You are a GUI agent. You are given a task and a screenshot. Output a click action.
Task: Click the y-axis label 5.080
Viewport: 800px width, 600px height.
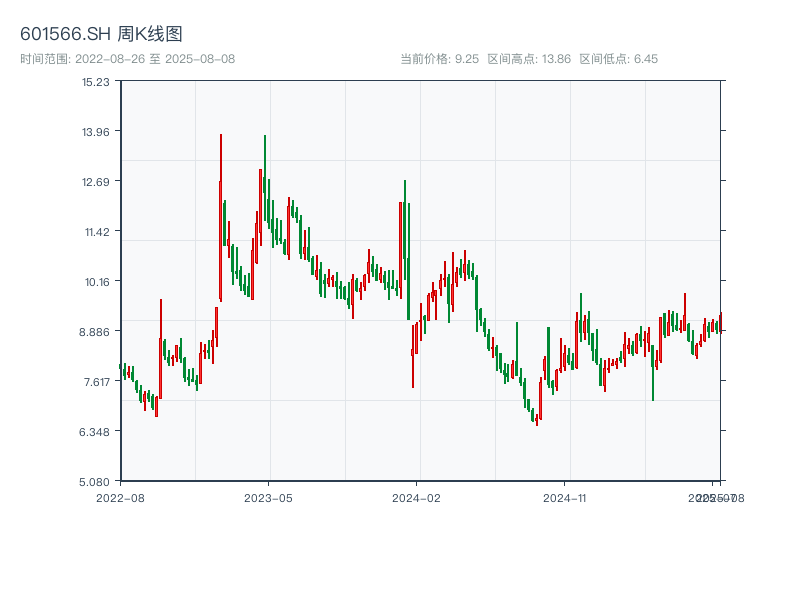pos(94,482)
